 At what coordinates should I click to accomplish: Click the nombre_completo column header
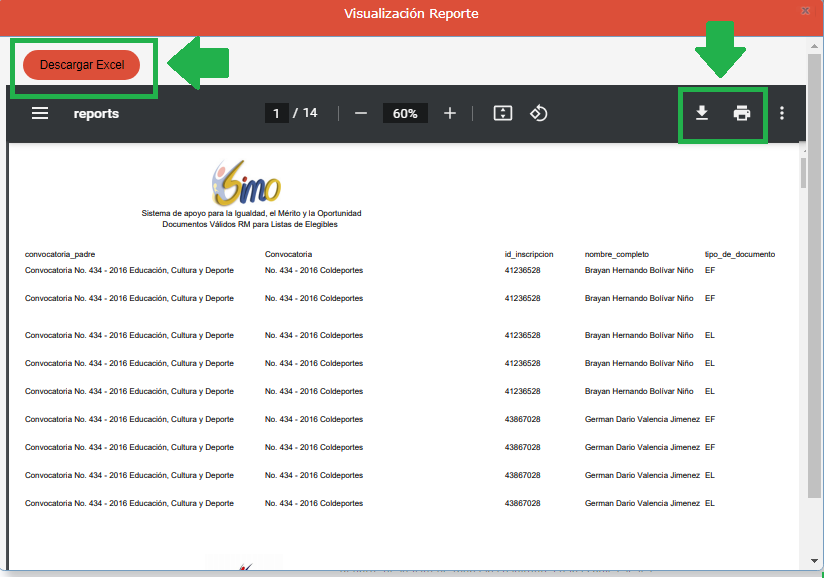pos(617,254)
